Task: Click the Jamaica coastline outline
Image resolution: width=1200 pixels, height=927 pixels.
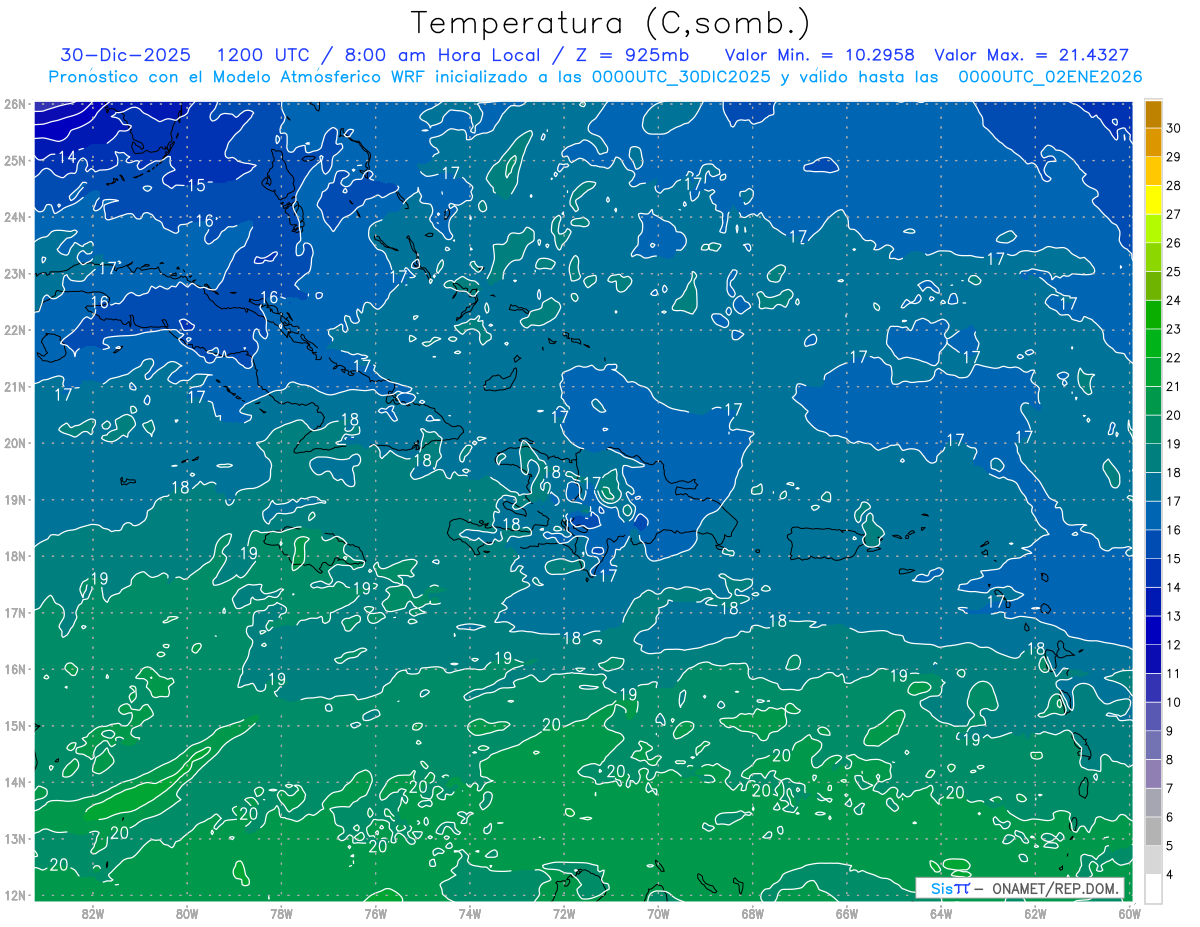Action: (x=315, y=551)
